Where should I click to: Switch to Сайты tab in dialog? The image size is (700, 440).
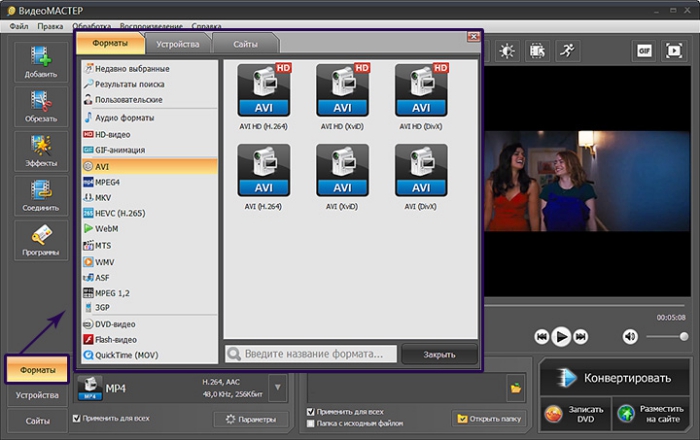tap(246, 44)
